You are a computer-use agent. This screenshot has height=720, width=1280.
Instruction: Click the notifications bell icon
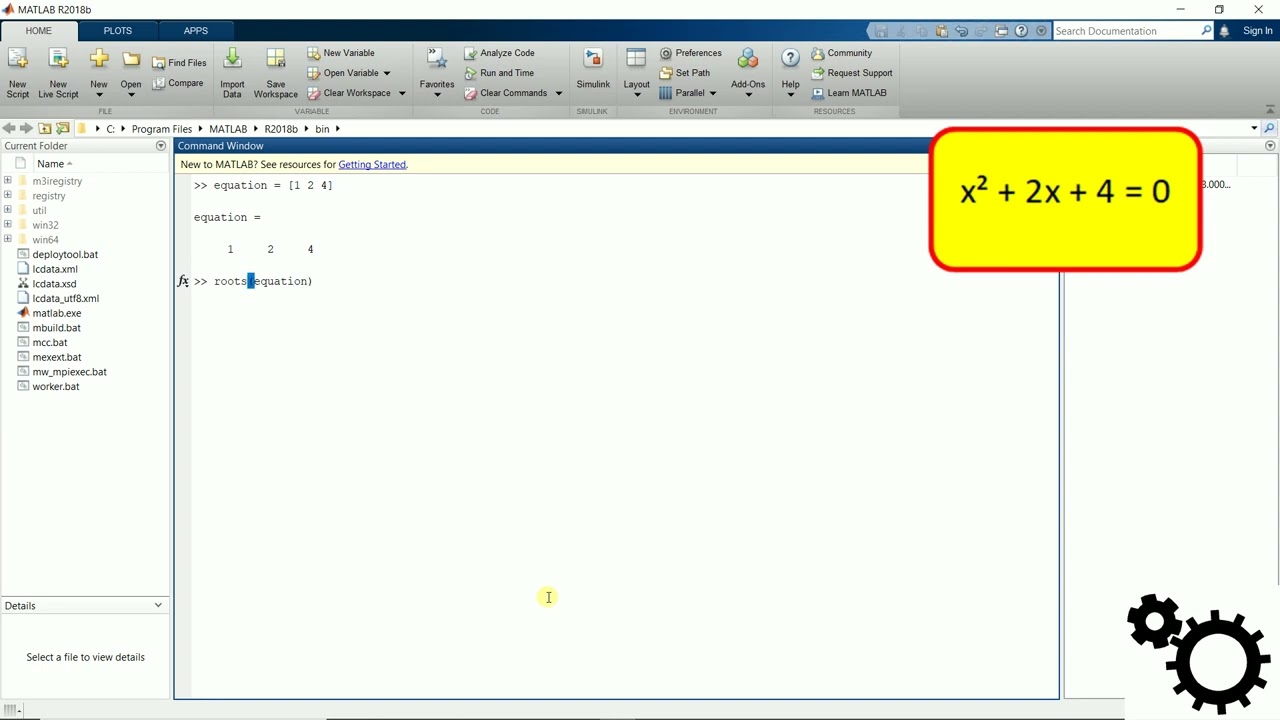tap(1224, 31)
